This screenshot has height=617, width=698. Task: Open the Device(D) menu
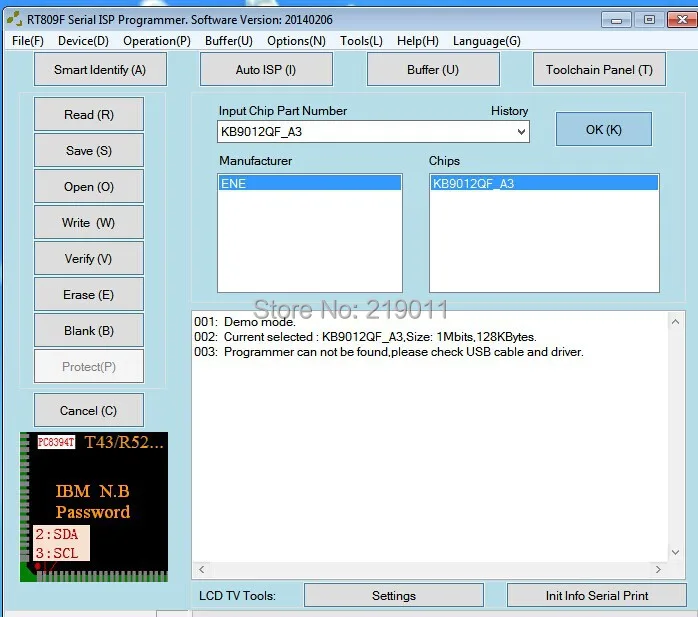click(x=83, y=41)
